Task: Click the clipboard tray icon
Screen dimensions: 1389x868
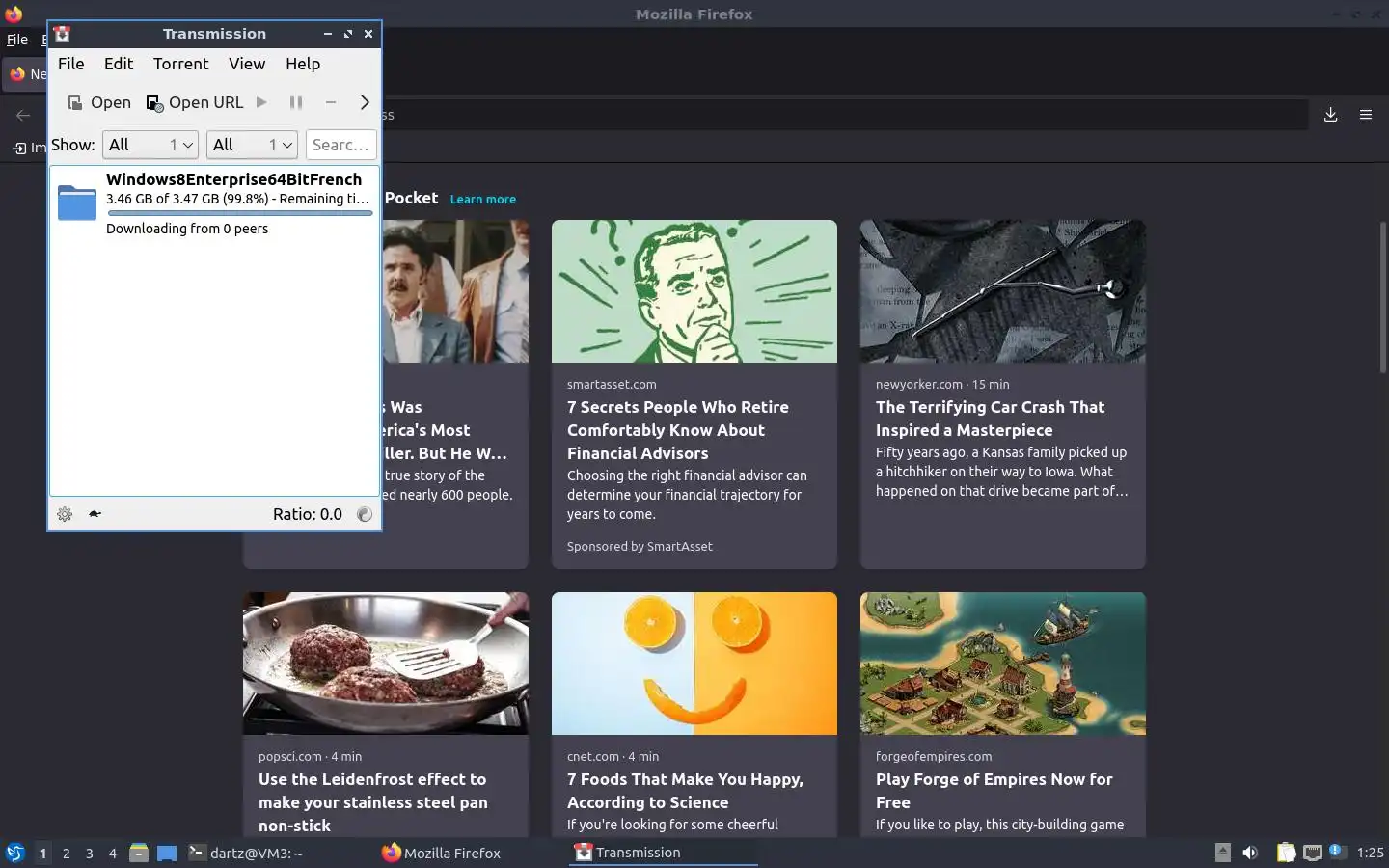Action: pos(1286,853)
